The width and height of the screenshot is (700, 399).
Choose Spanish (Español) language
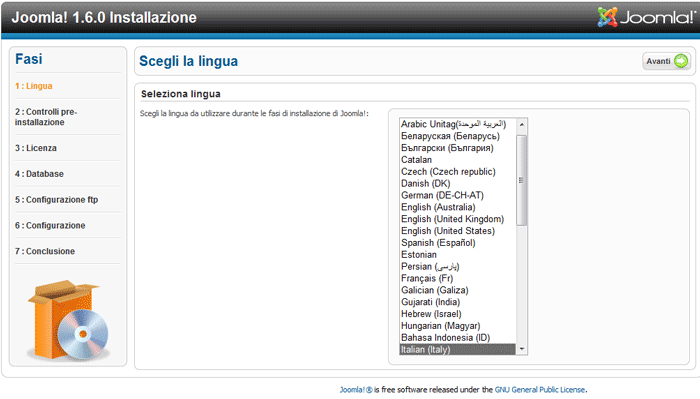(458, 243)
